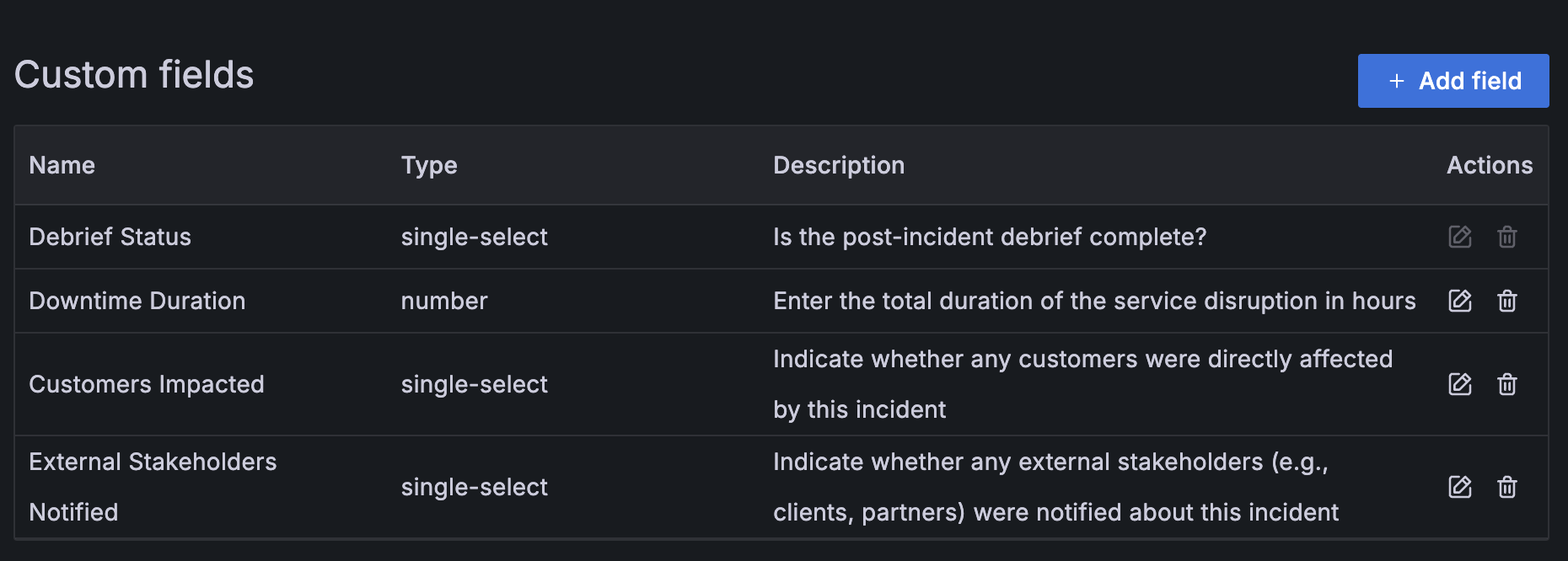Click the single-select label for Debrief Status

[x=474, y=237]
